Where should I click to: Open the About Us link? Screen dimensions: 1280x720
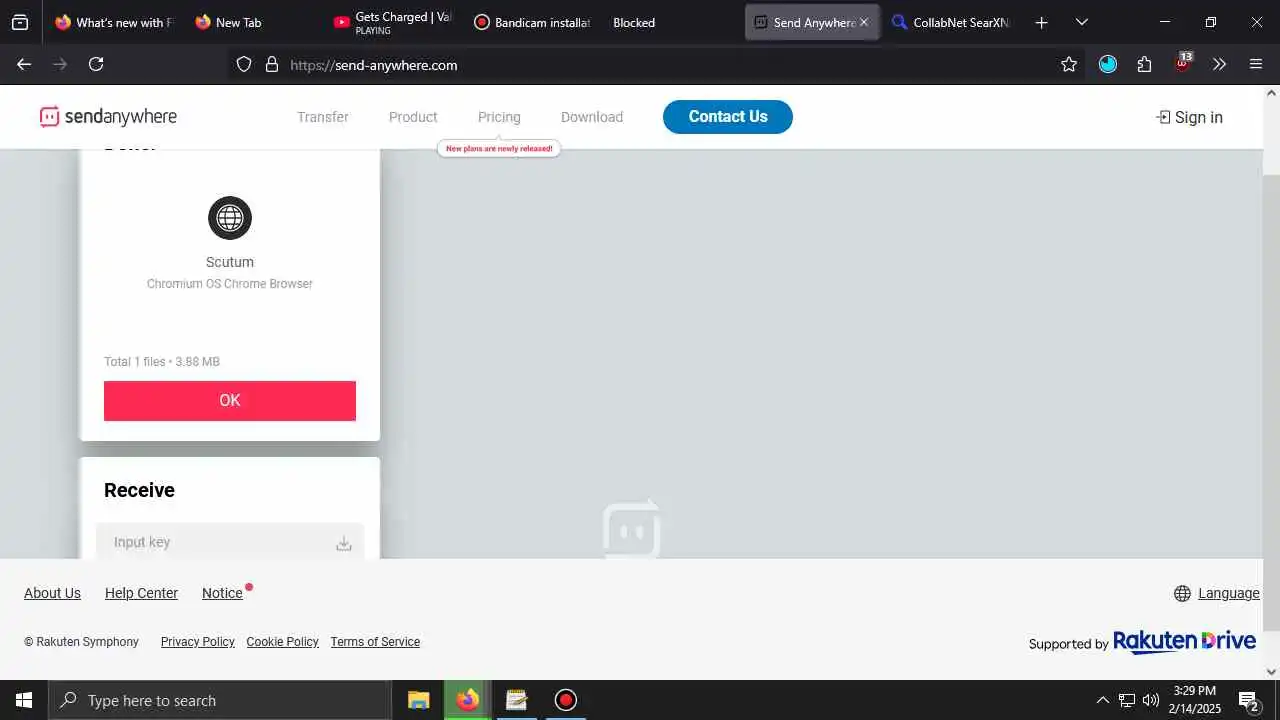coord(52,593)
